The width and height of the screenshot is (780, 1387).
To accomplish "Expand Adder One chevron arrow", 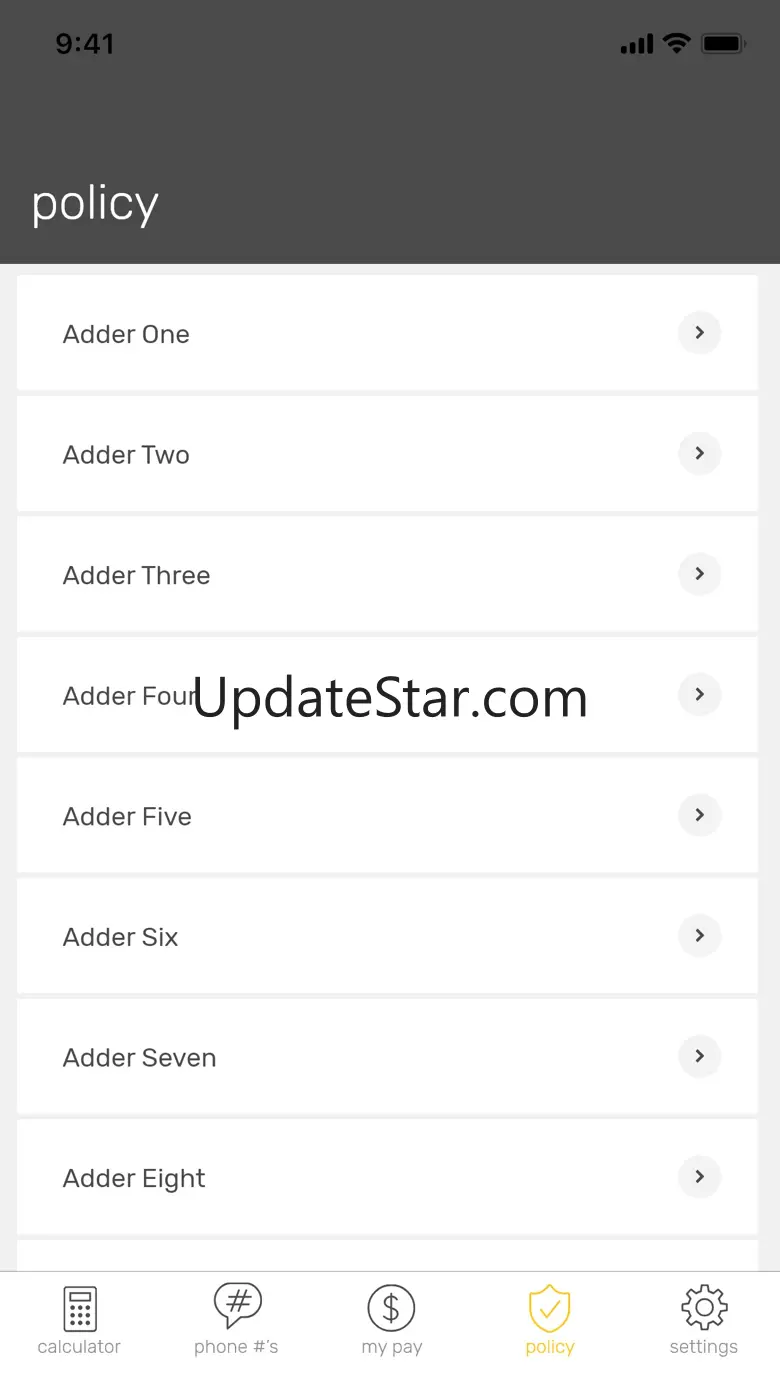I will (700, 332).
